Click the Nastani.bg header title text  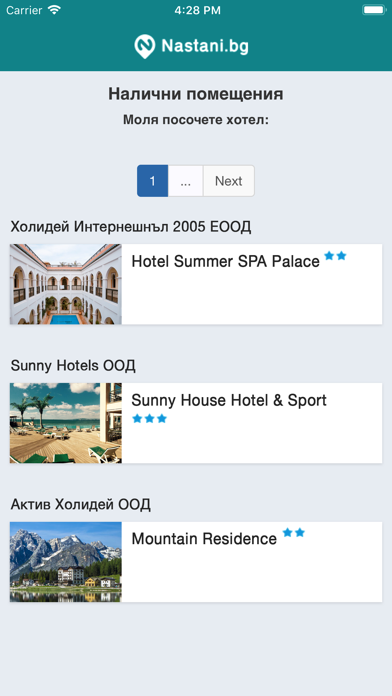205,46
